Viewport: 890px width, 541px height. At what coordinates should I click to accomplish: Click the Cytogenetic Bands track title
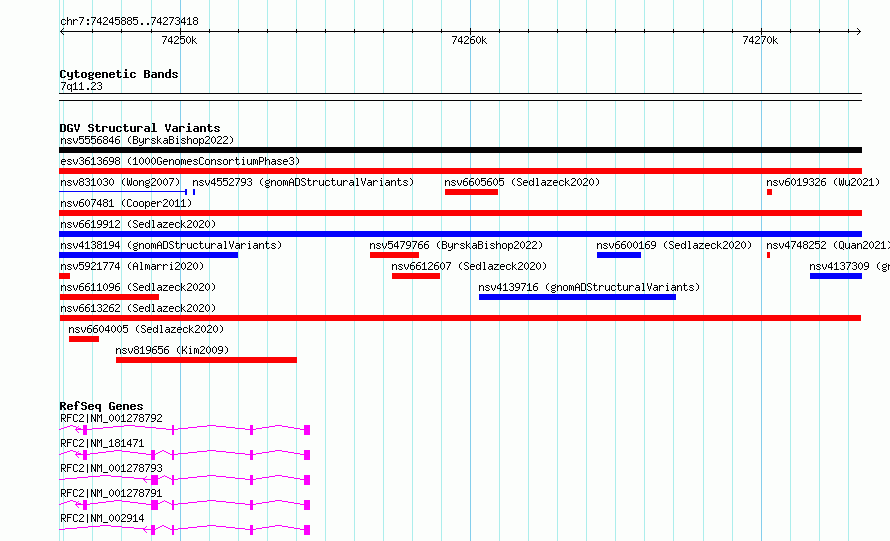click(x=119, y=74)
